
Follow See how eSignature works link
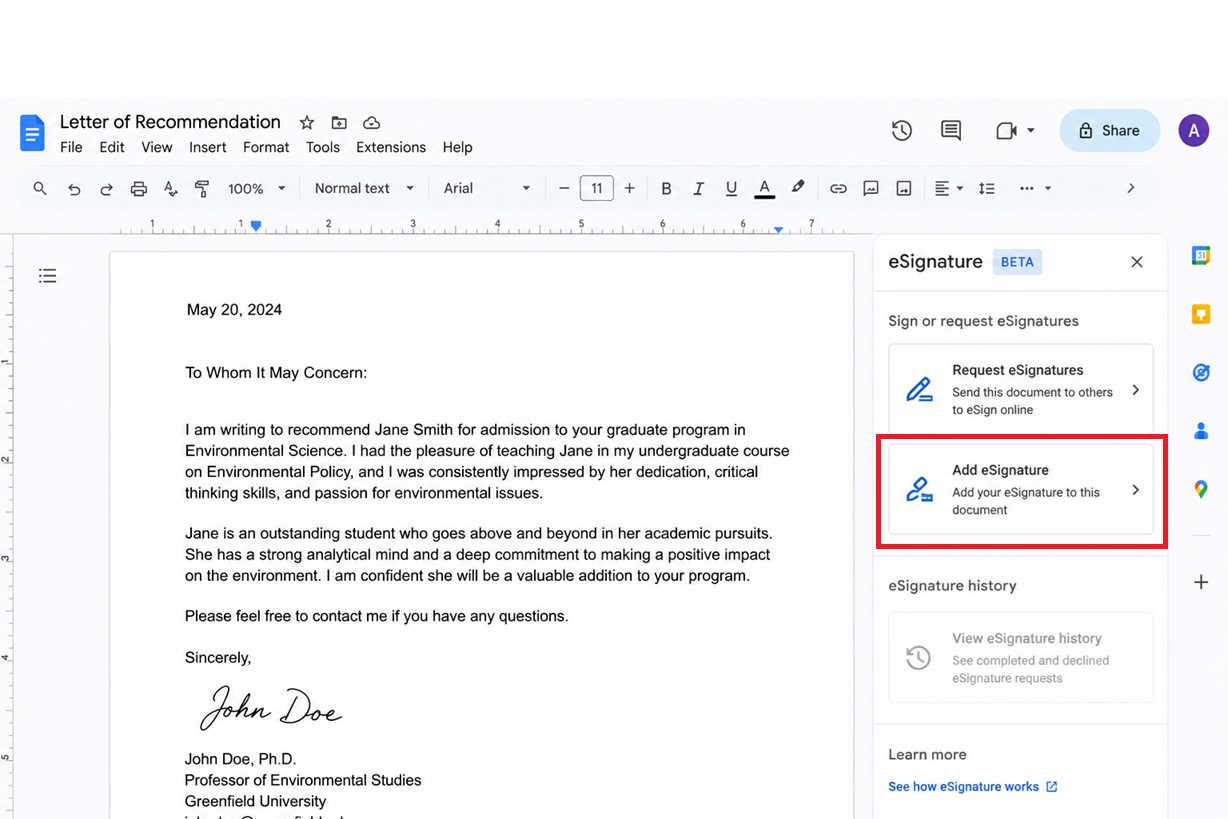point(973,787)
